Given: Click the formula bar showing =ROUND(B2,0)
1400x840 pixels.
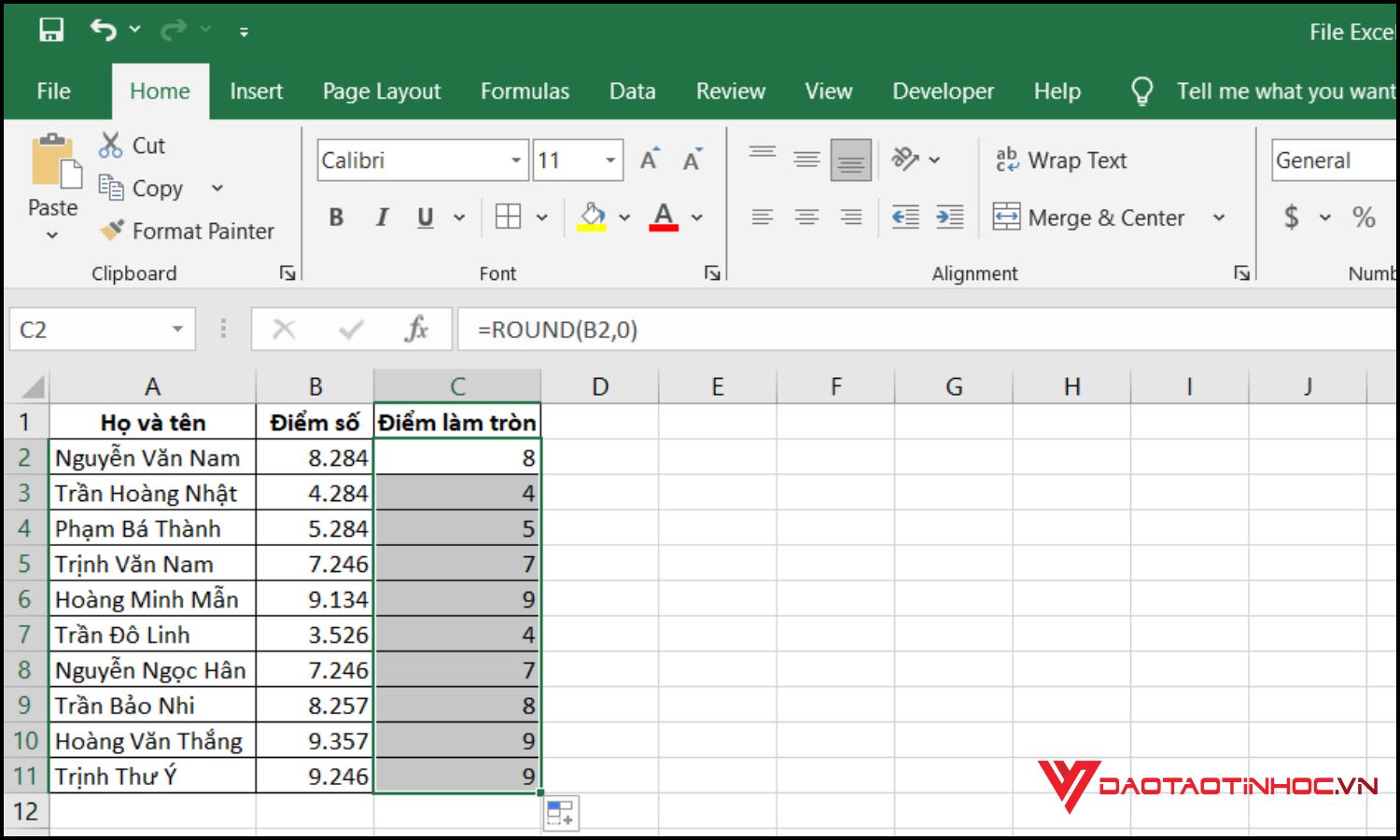Looking at the screenshot, I should coord(840,329).
